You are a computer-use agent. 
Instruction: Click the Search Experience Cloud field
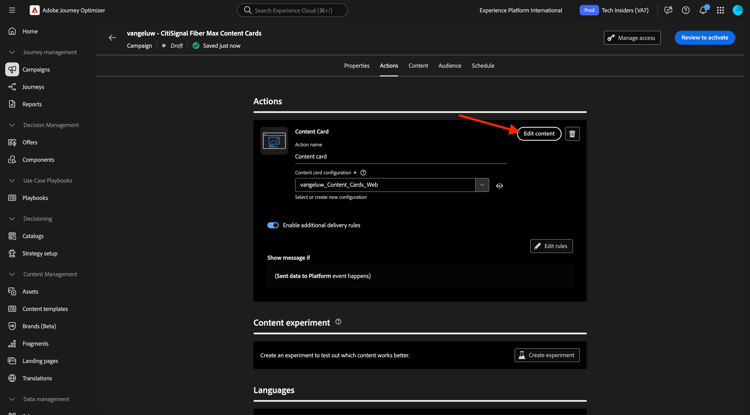pos(292,10)
